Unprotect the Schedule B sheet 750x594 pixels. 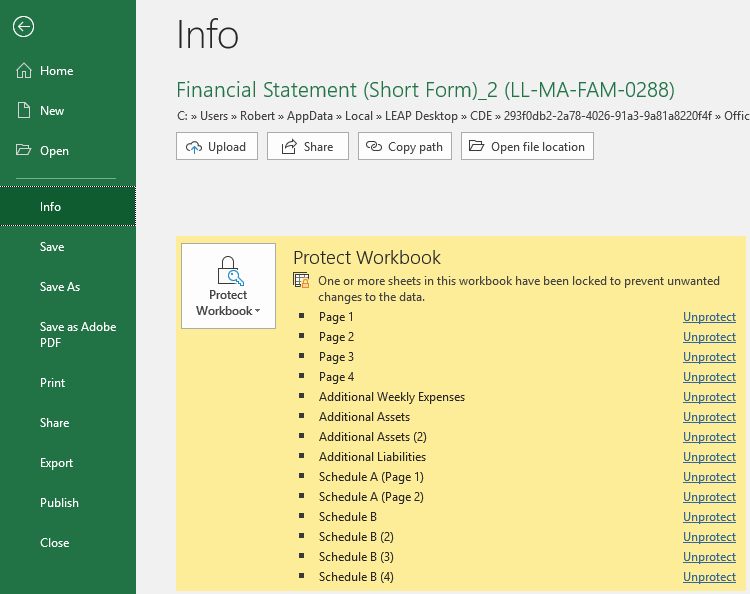point(709,517)
